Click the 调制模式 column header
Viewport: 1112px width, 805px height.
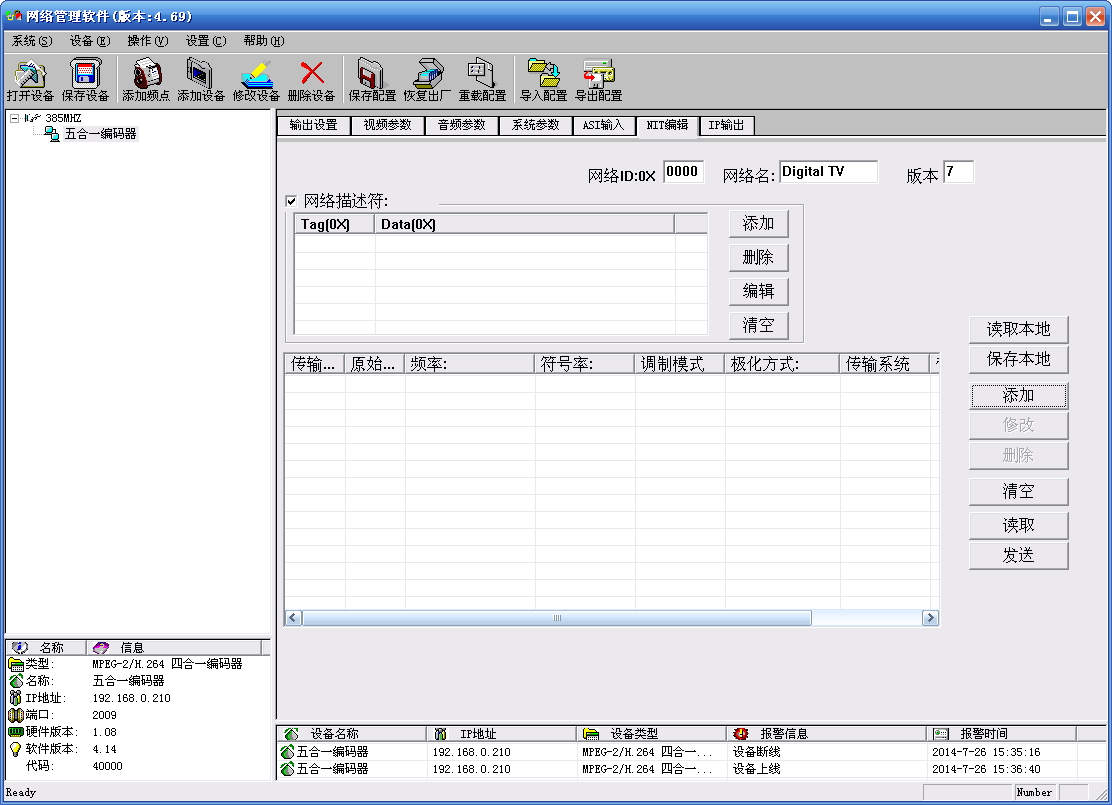tap(679, 365)
